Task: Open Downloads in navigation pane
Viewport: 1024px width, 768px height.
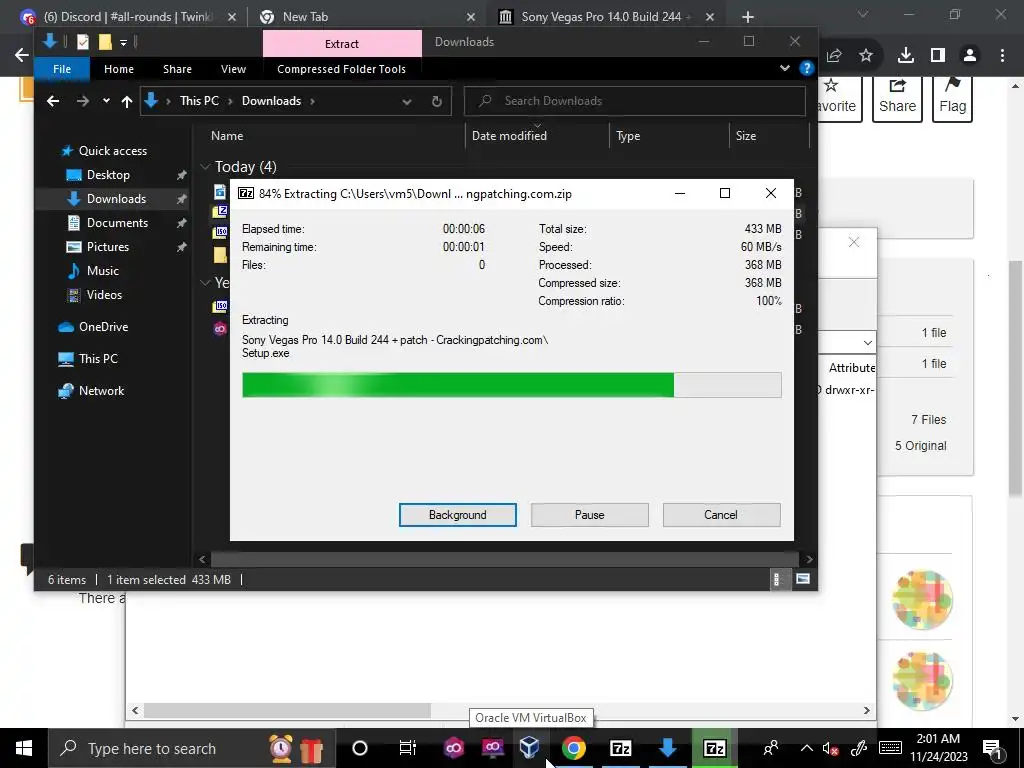Action: (116, 199)
